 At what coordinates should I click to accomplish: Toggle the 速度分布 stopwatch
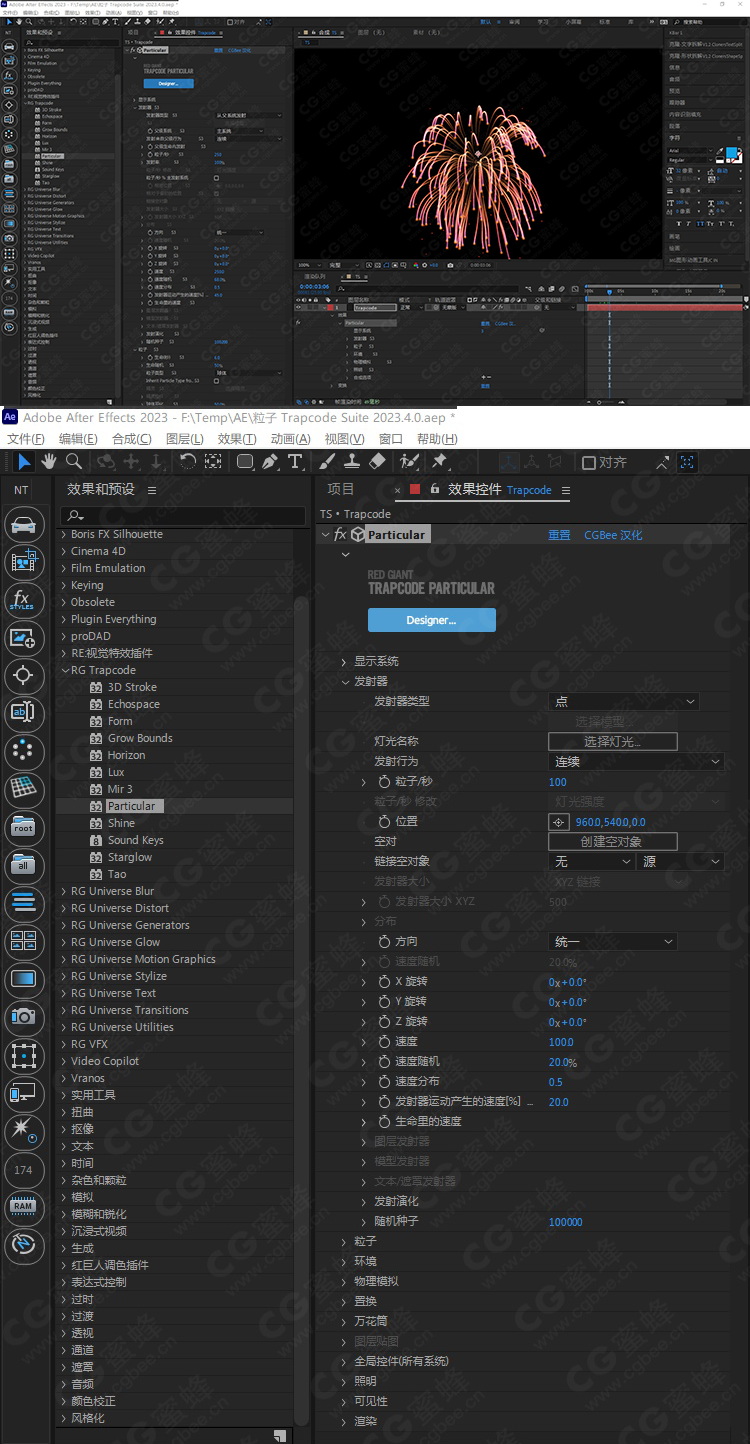click(384, 1082)
